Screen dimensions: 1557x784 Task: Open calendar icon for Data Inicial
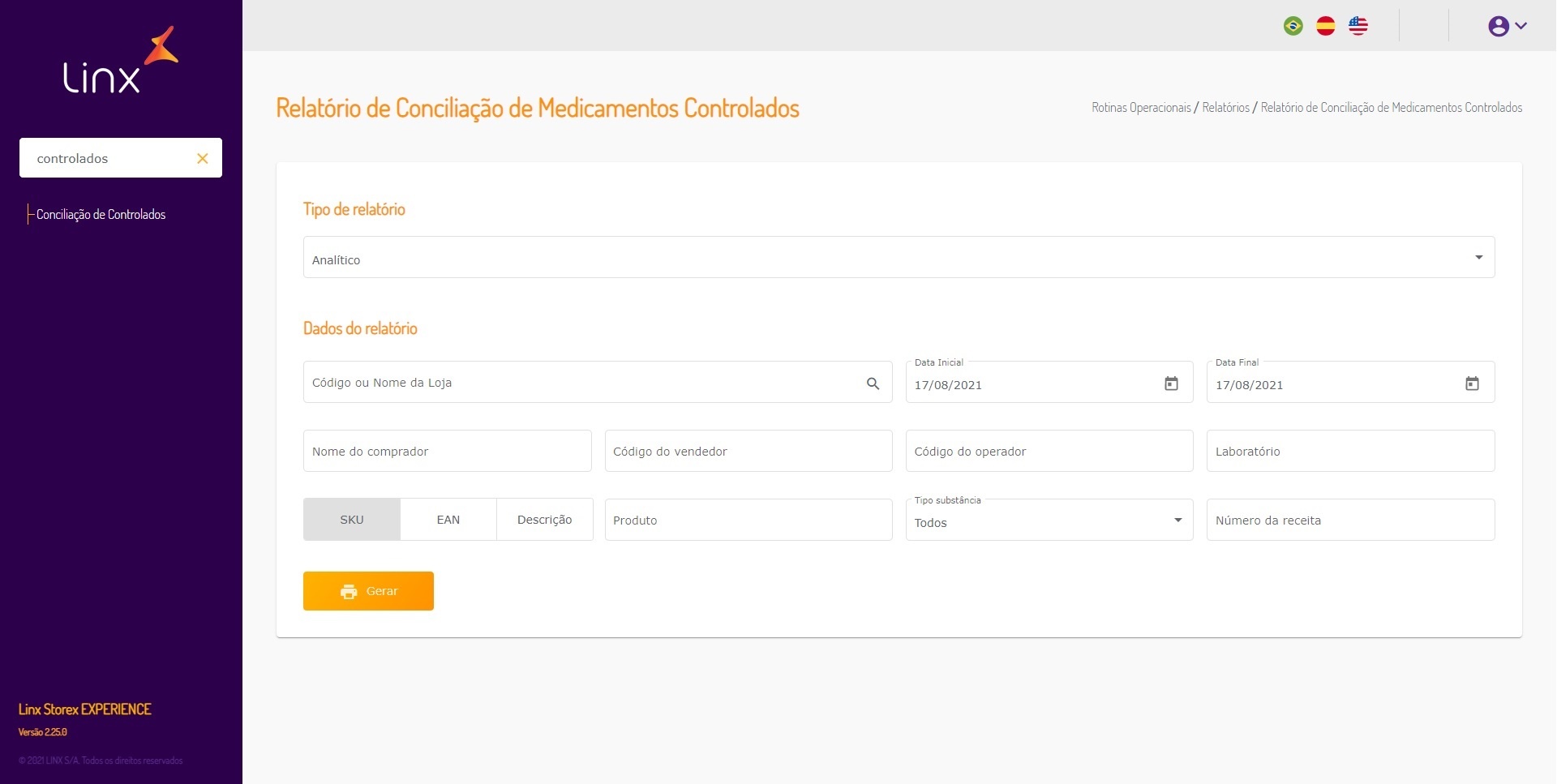(1171, 383)
